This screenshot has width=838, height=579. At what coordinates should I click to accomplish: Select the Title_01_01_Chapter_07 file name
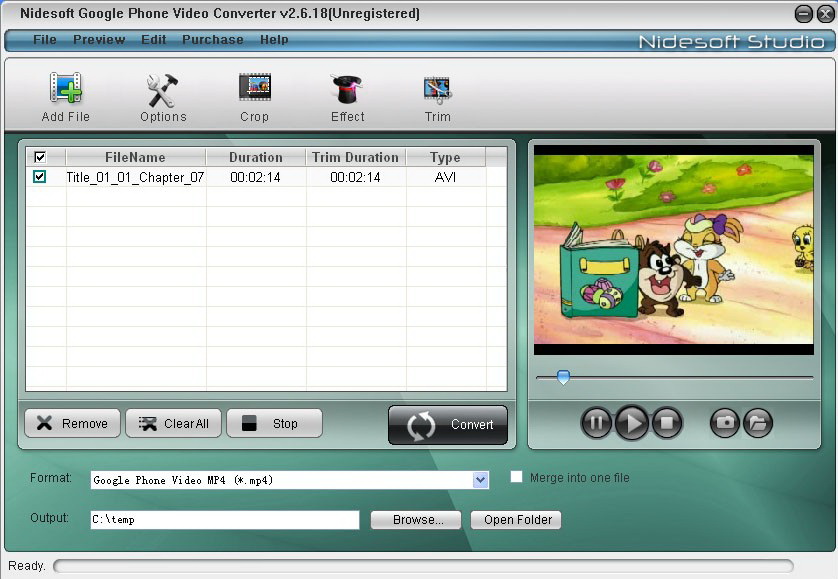pos(135,177)
